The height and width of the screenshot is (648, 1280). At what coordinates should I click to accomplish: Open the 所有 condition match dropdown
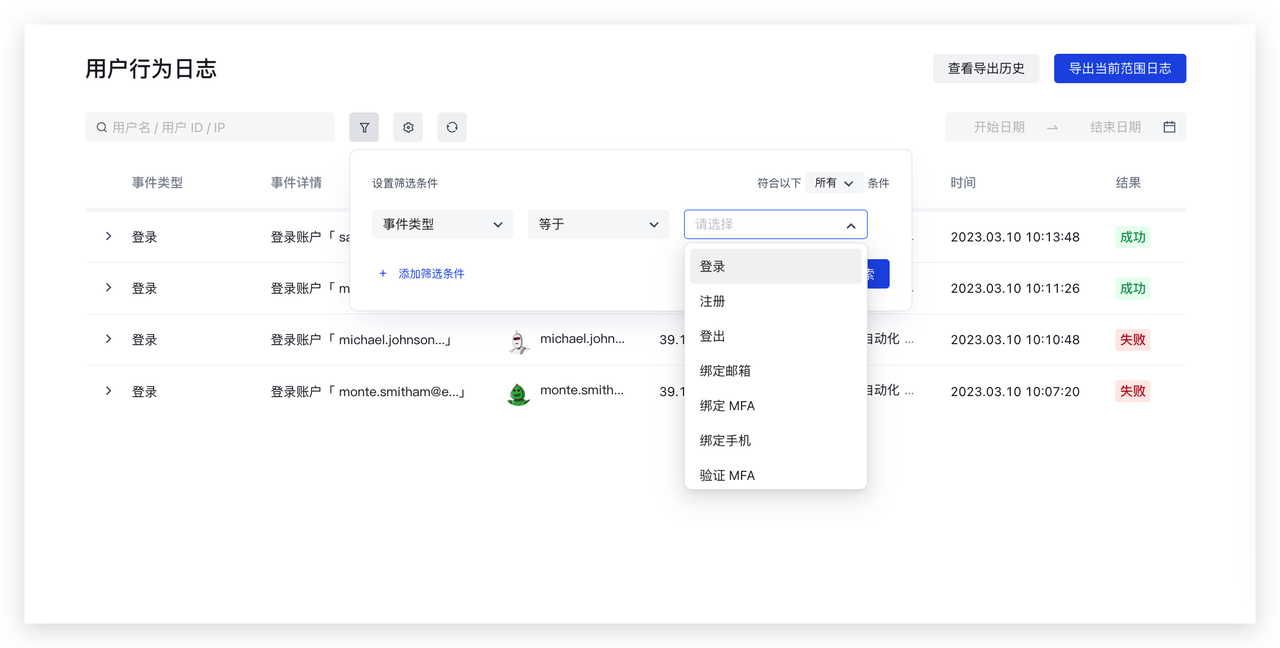[835, 182]
